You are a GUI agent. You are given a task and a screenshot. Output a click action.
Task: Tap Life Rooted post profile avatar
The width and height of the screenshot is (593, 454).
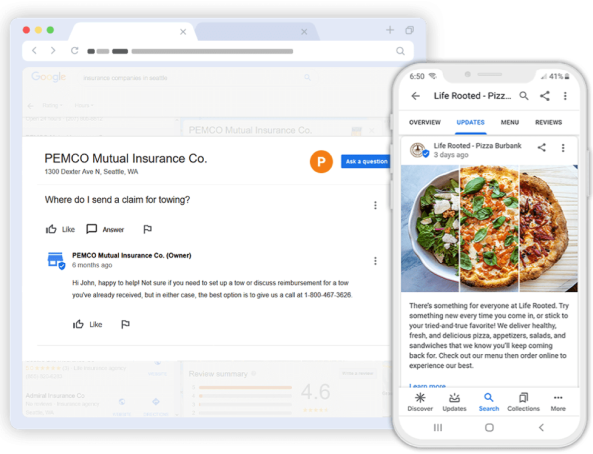[419, 150]
